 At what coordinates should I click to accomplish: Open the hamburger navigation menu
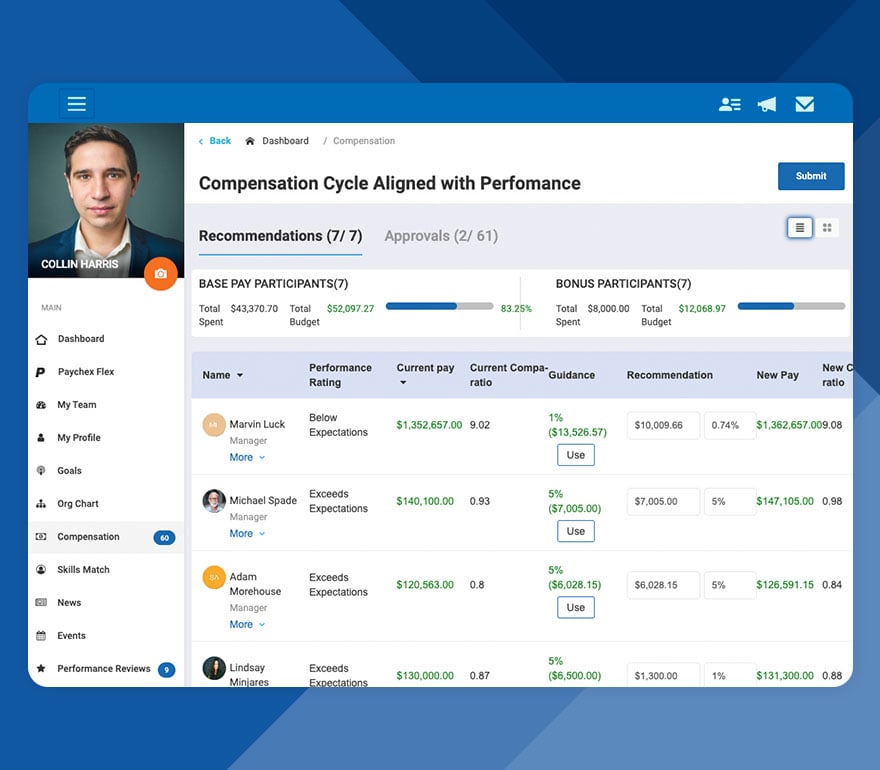click(77, 103)
